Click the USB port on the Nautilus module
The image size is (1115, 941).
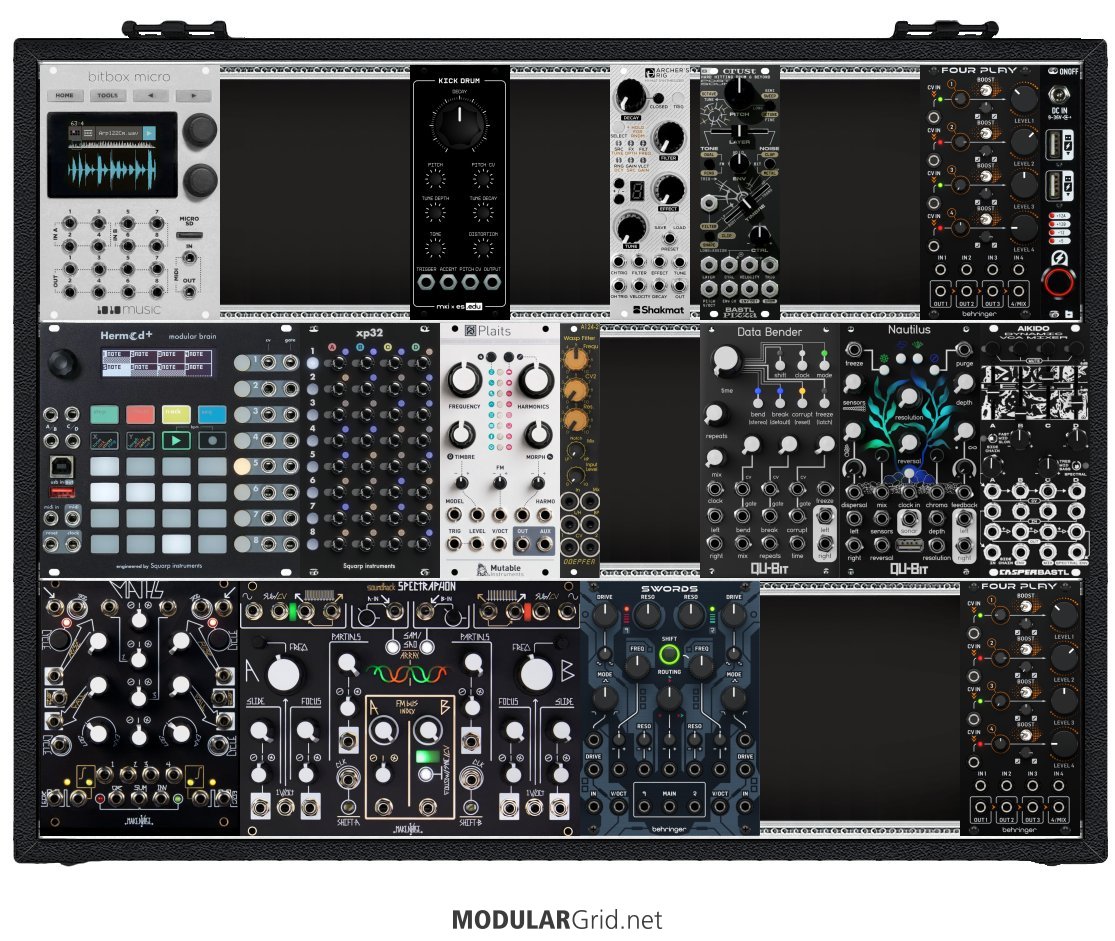pyautogui.click(x=909, y=546)
